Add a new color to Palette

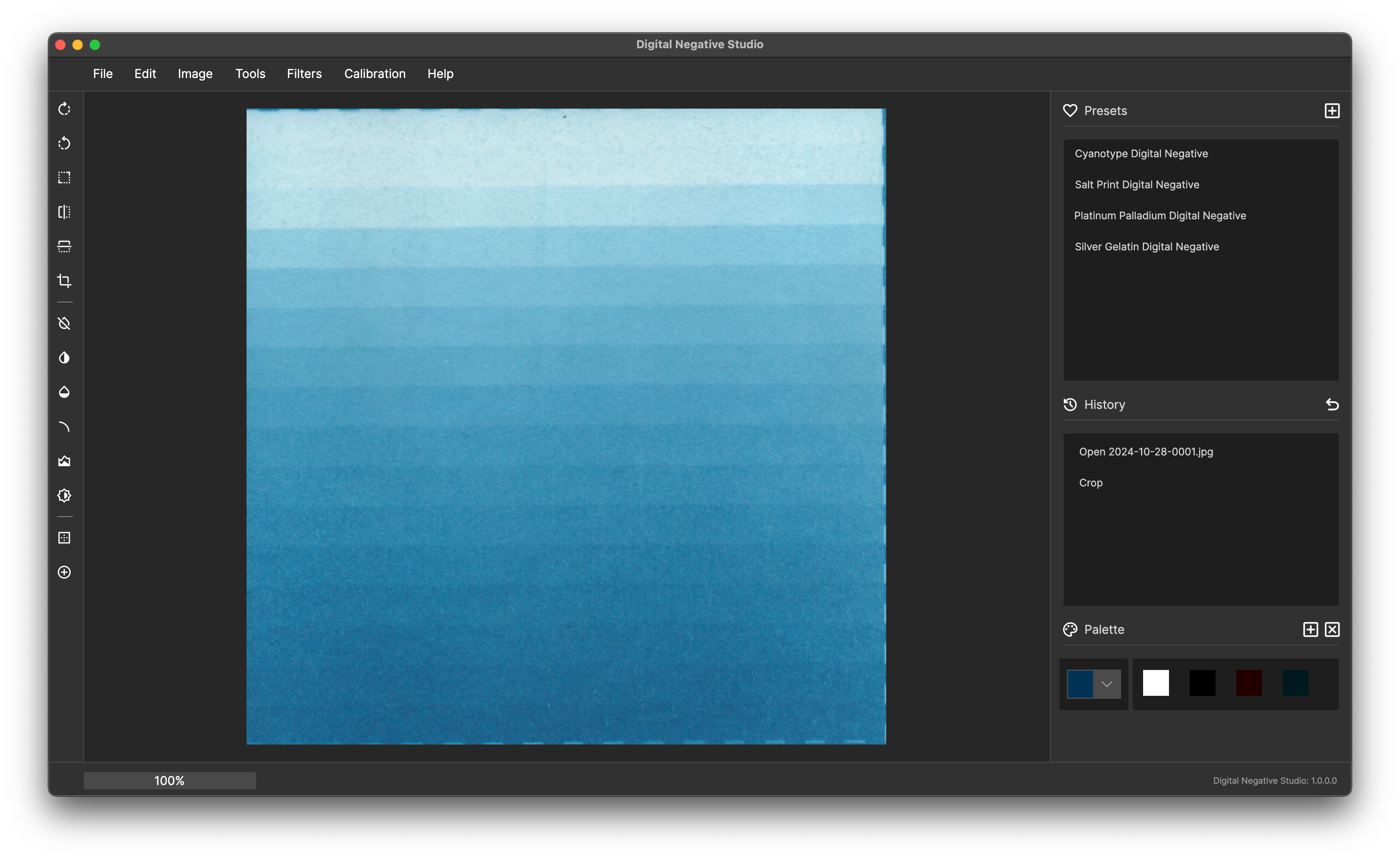click(1310, 629)
